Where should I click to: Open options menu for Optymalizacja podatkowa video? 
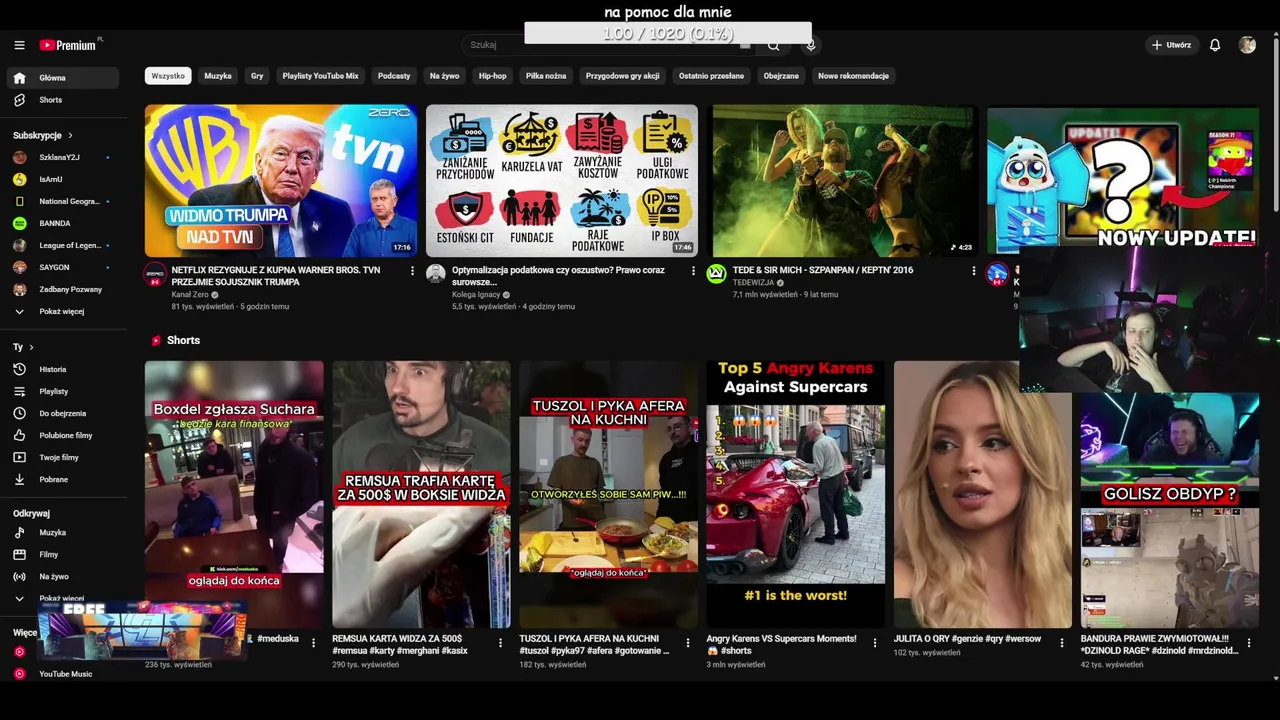point(693,271)
